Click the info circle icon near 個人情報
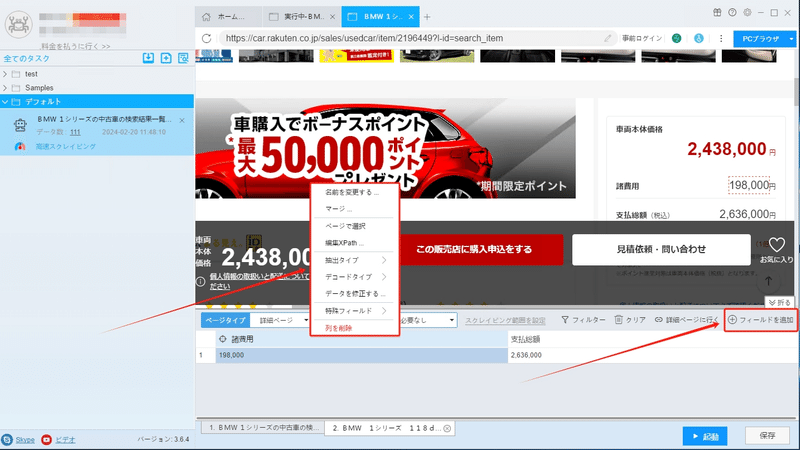The width and height of the screenshot is (800, 450). [x=201, y=281]
